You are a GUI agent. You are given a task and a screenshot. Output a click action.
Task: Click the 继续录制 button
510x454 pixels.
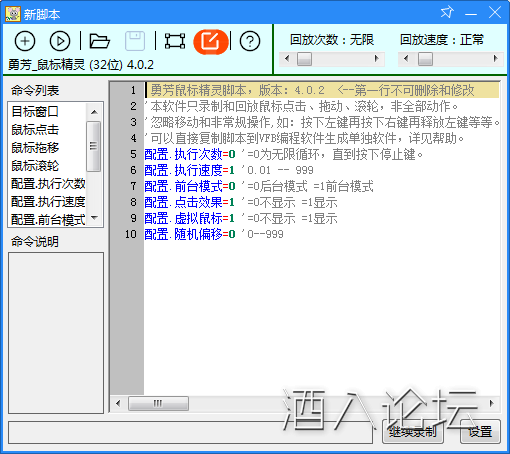coord(413,432)
